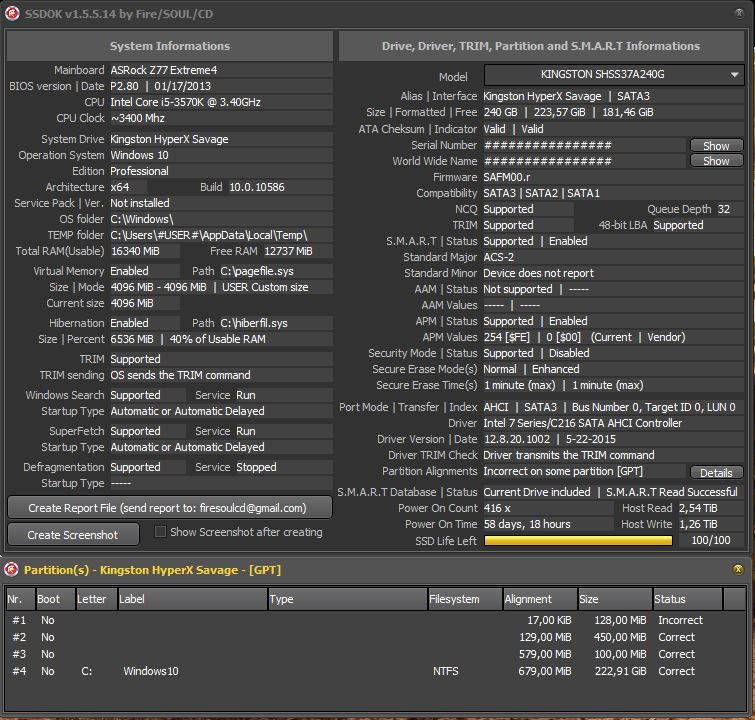
Task: Click Driver transmits the TRIM command text
Action: coord(569,455)
